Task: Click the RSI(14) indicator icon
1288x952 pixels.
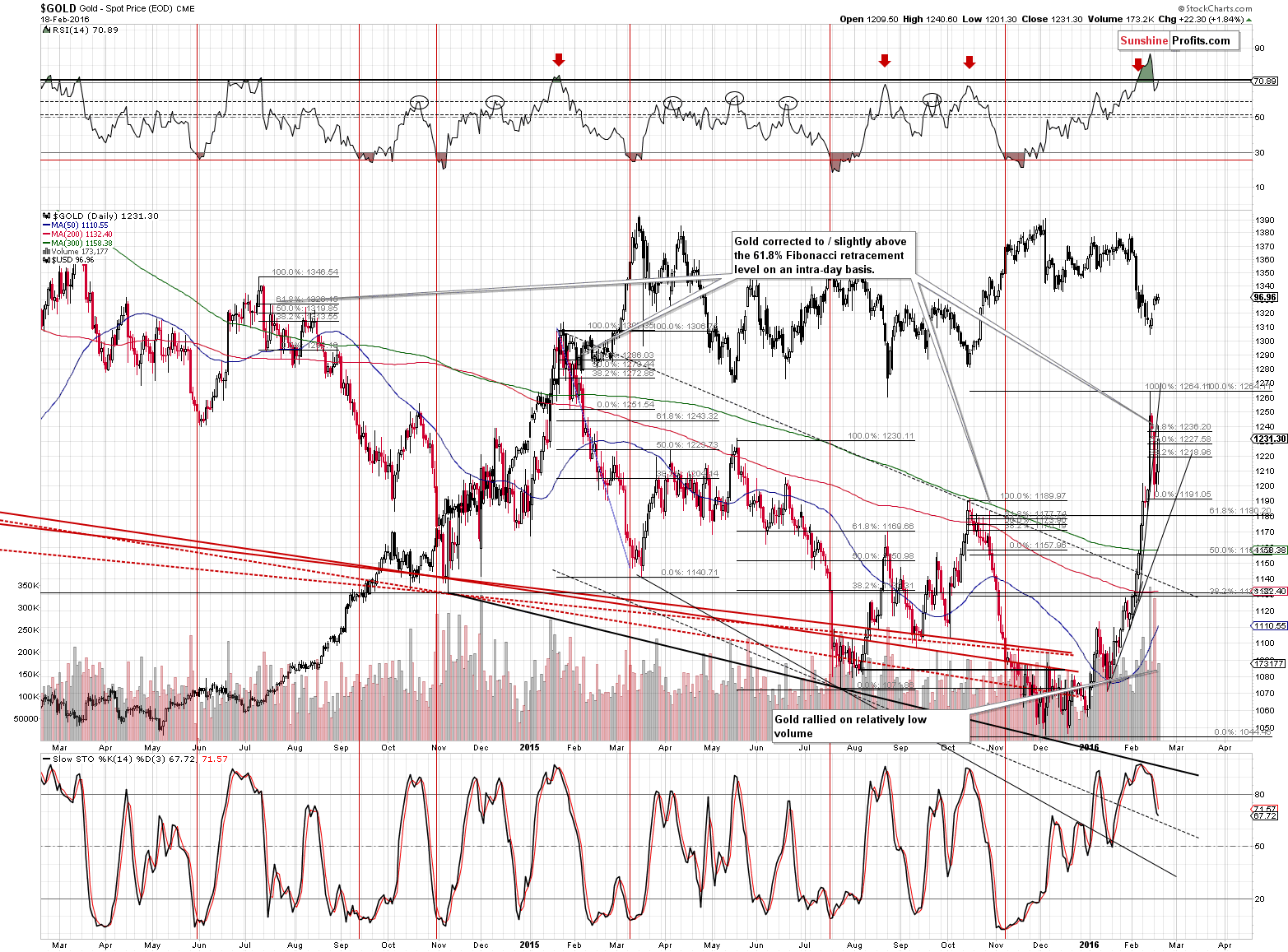Action: tap(46, 30)
